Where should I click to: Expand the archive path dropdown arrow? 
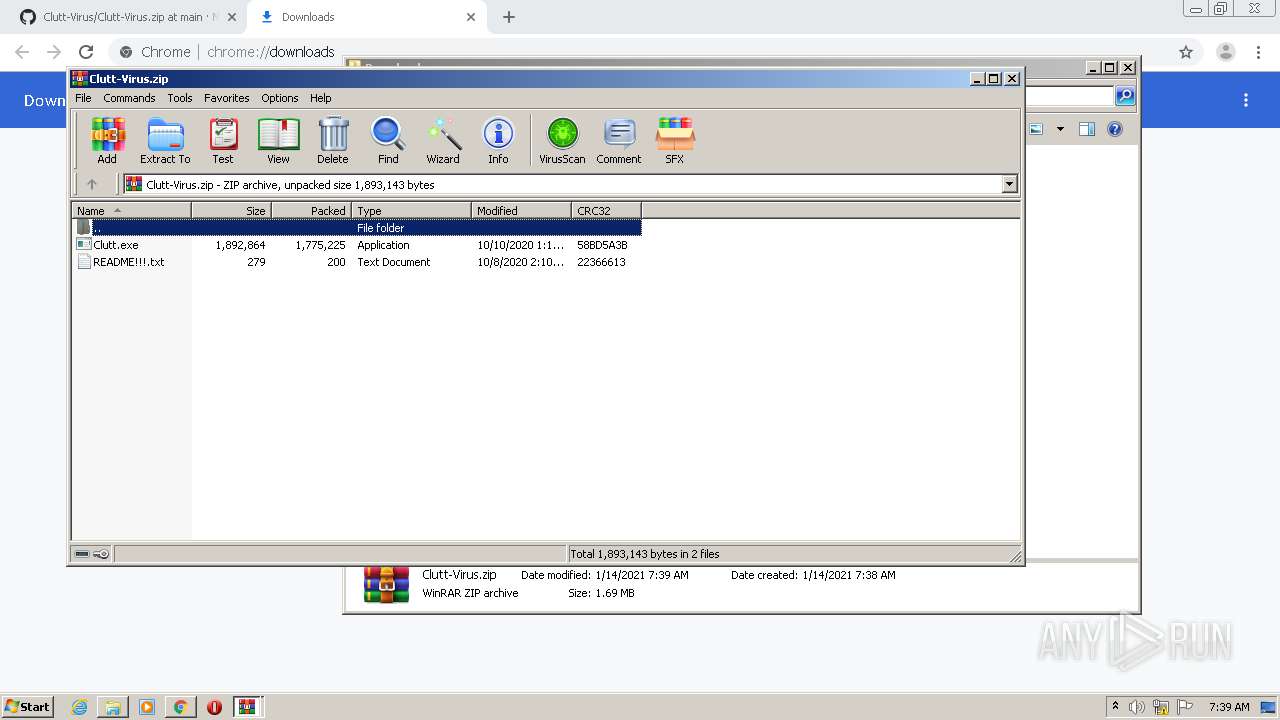pyautogui.click(x=1009, y=184)
